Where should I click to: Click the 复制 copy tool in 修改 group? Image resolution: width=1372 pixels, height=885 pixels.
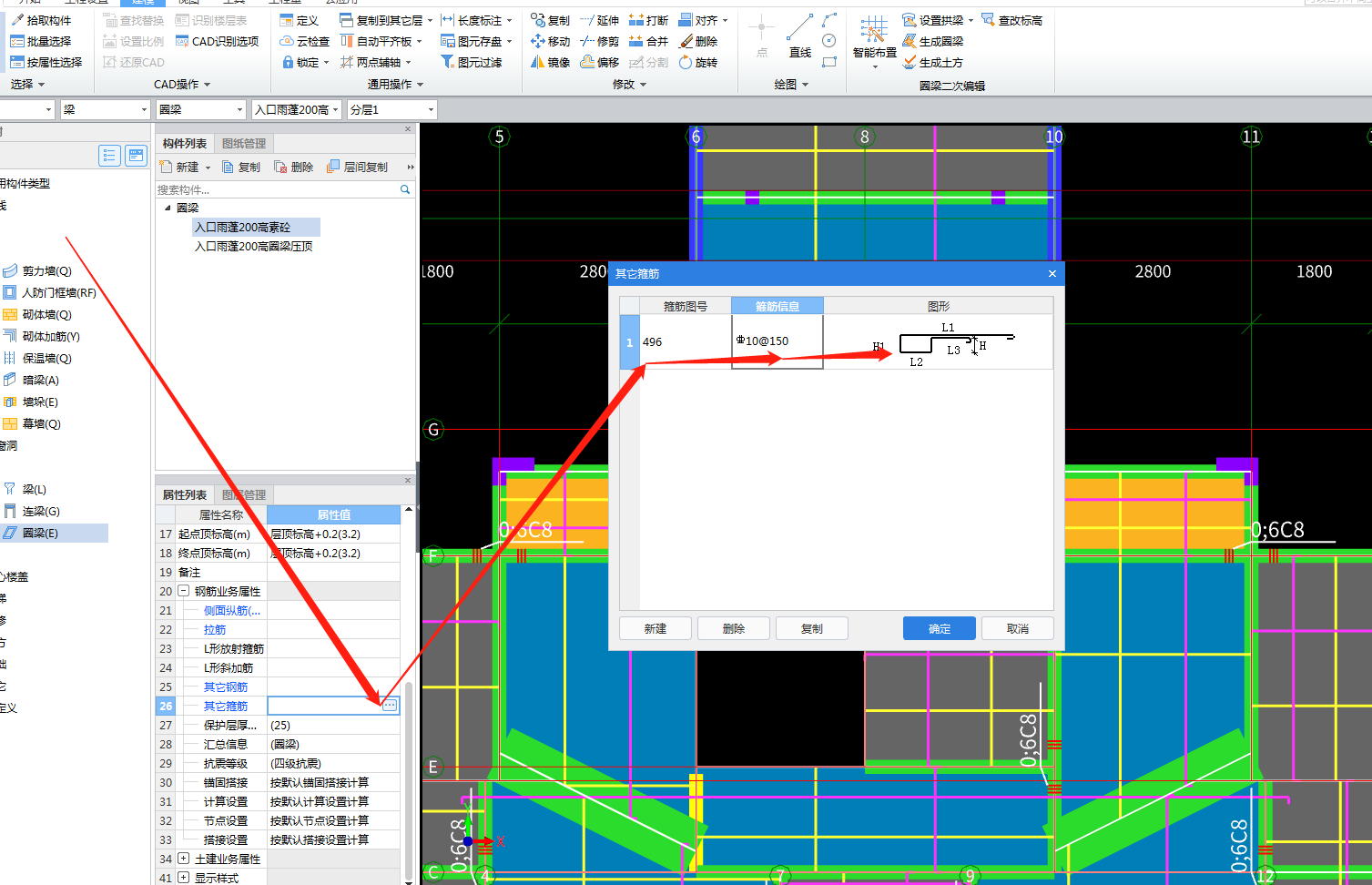pyautogui.click(x=551, y=20)
